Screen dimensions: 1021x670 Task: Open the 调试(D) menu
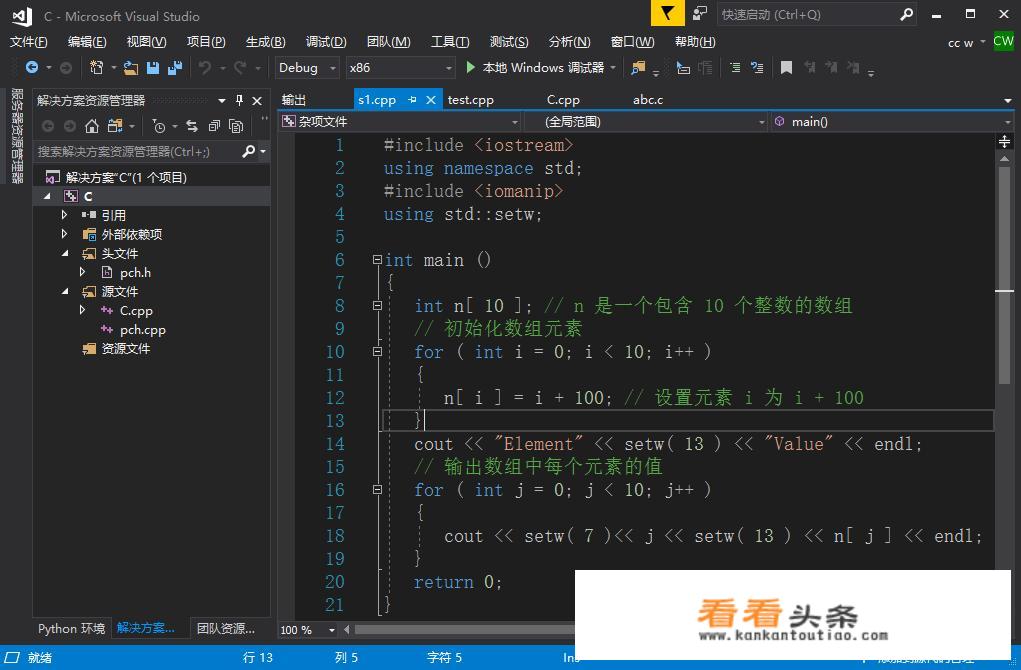point(326,42)
